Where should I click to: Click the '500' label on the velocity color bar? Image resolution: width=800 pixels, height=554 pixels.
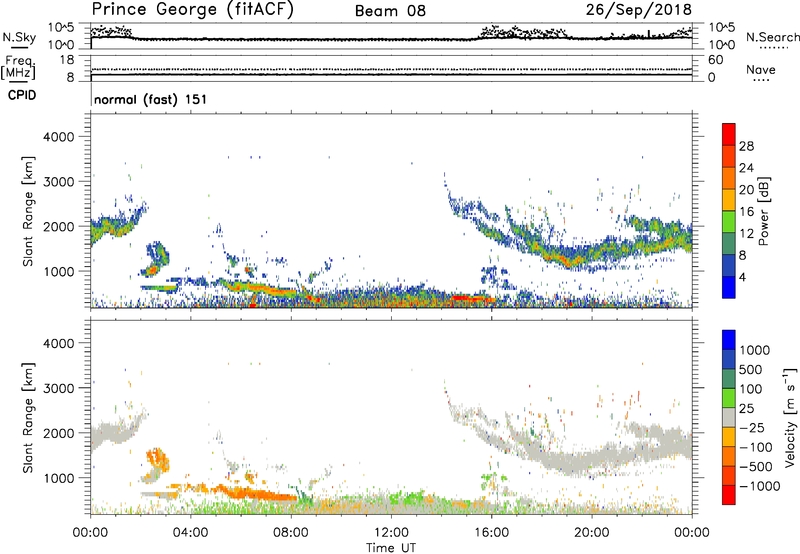pos(751,369)
